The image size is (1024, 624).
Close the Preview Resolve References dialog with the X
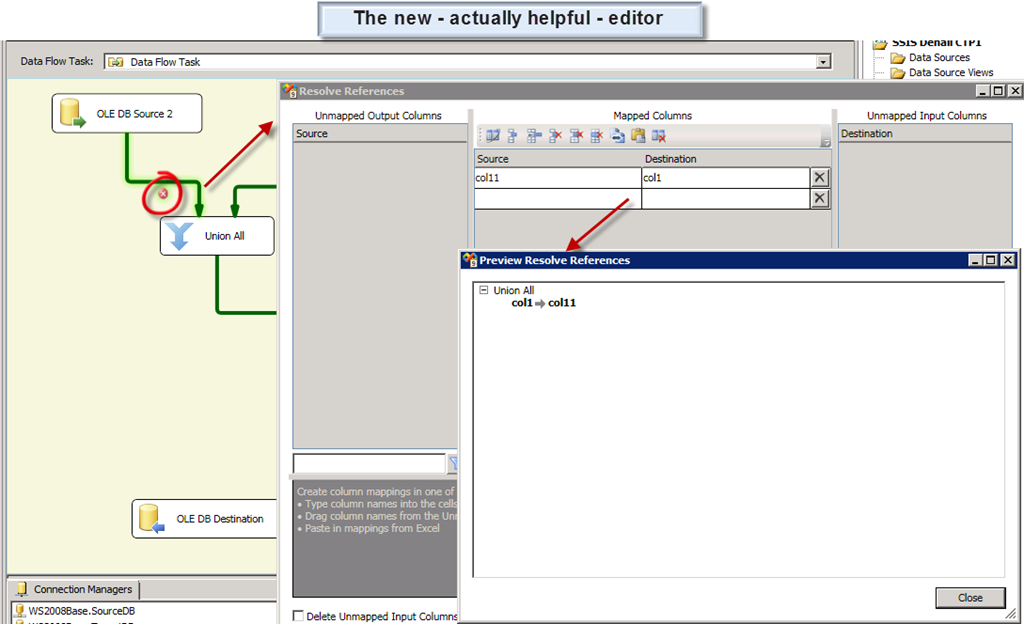coord(1008,260)
